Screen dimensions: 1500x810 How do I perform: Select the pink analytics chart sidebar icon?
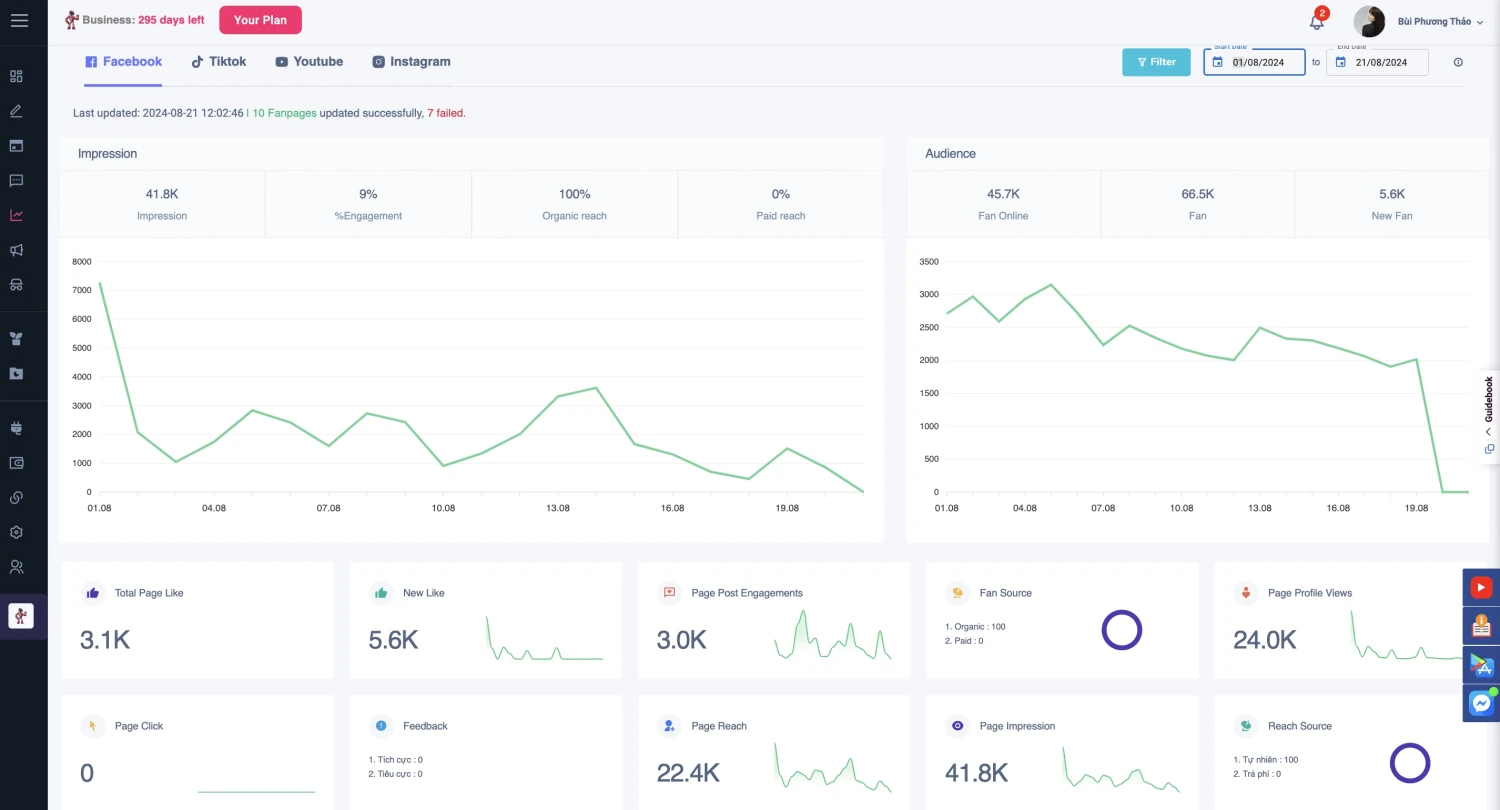coord(16,215)
